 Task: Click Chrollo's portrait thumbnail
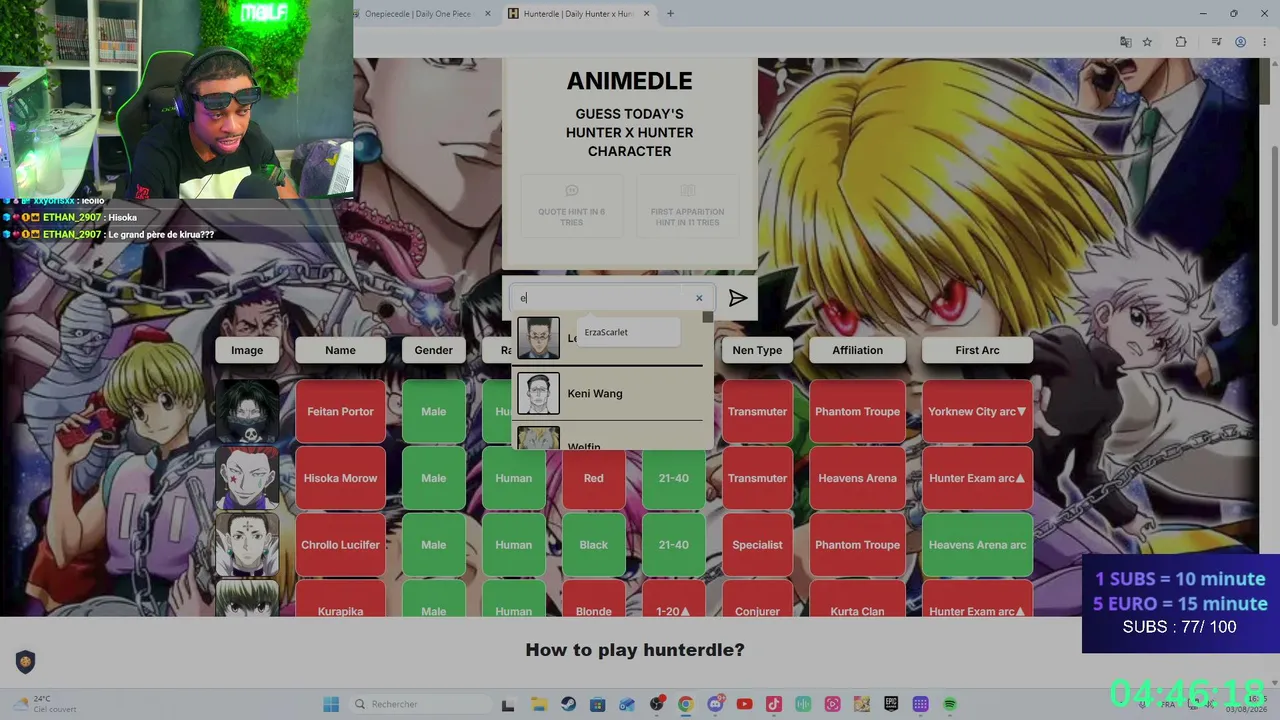tap(247, 545)
